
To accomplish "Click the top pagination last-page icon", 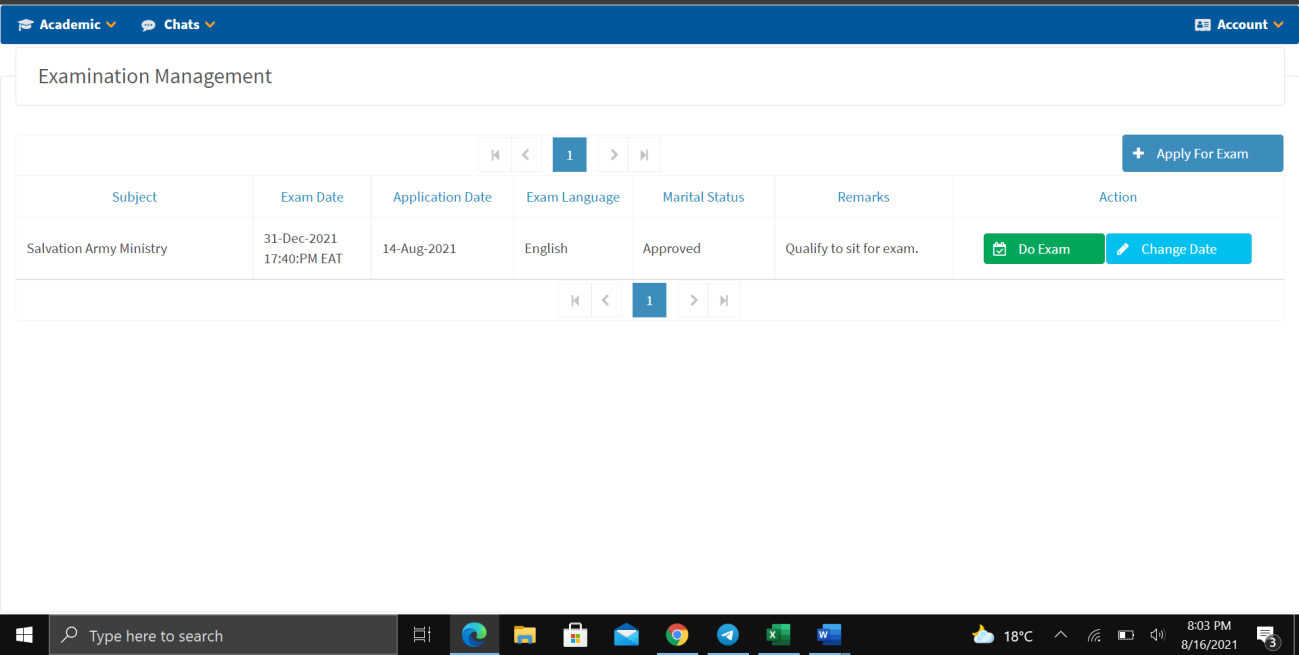I will 644,155.
